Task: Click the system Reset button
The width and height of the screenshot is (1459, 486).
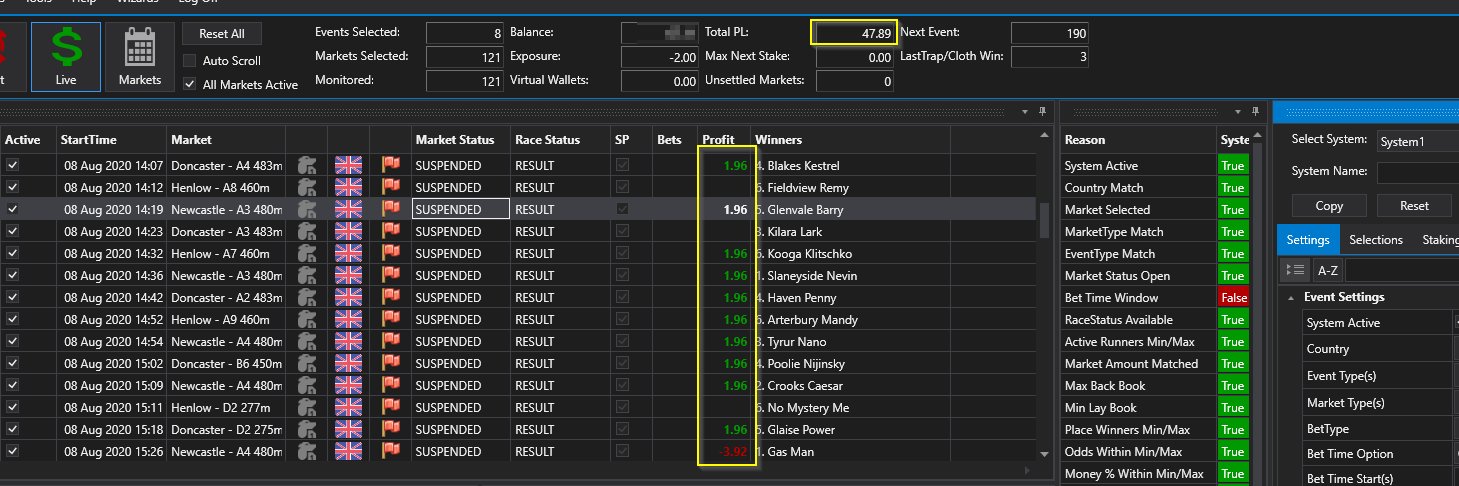Action: pyautogui.click(x=1415, y=206)
